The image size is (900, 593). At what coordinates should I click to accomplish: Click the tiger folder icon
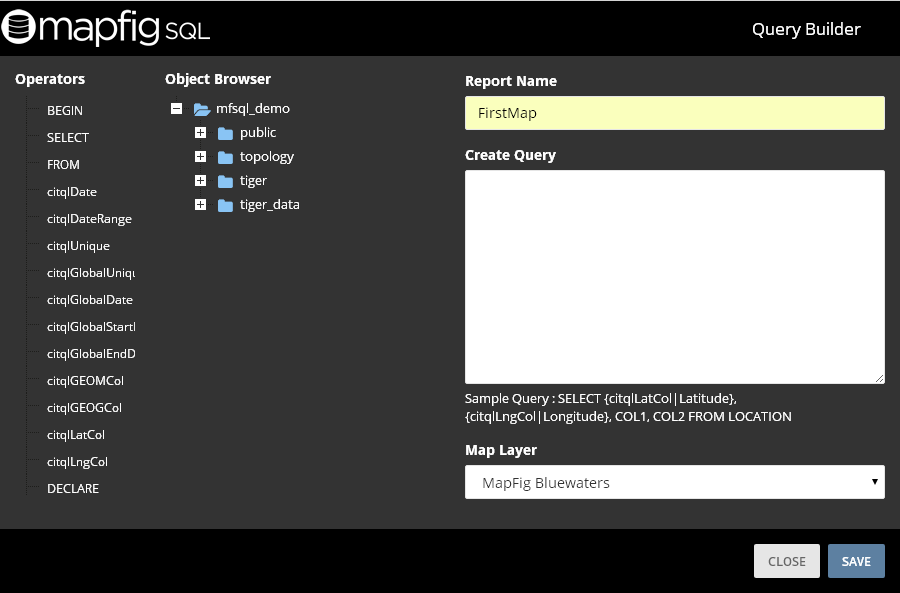pos(224,180)
